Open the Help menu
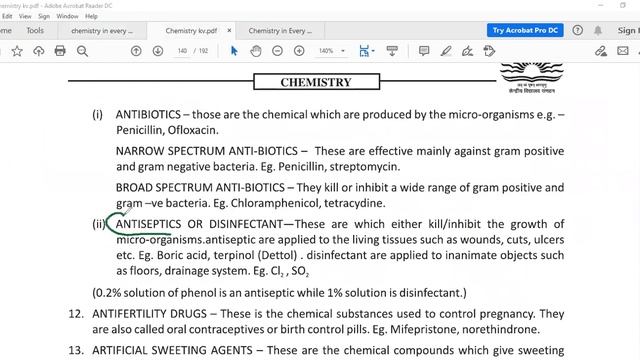This screenshot has width=640, height=360. [x=91, y=16]
